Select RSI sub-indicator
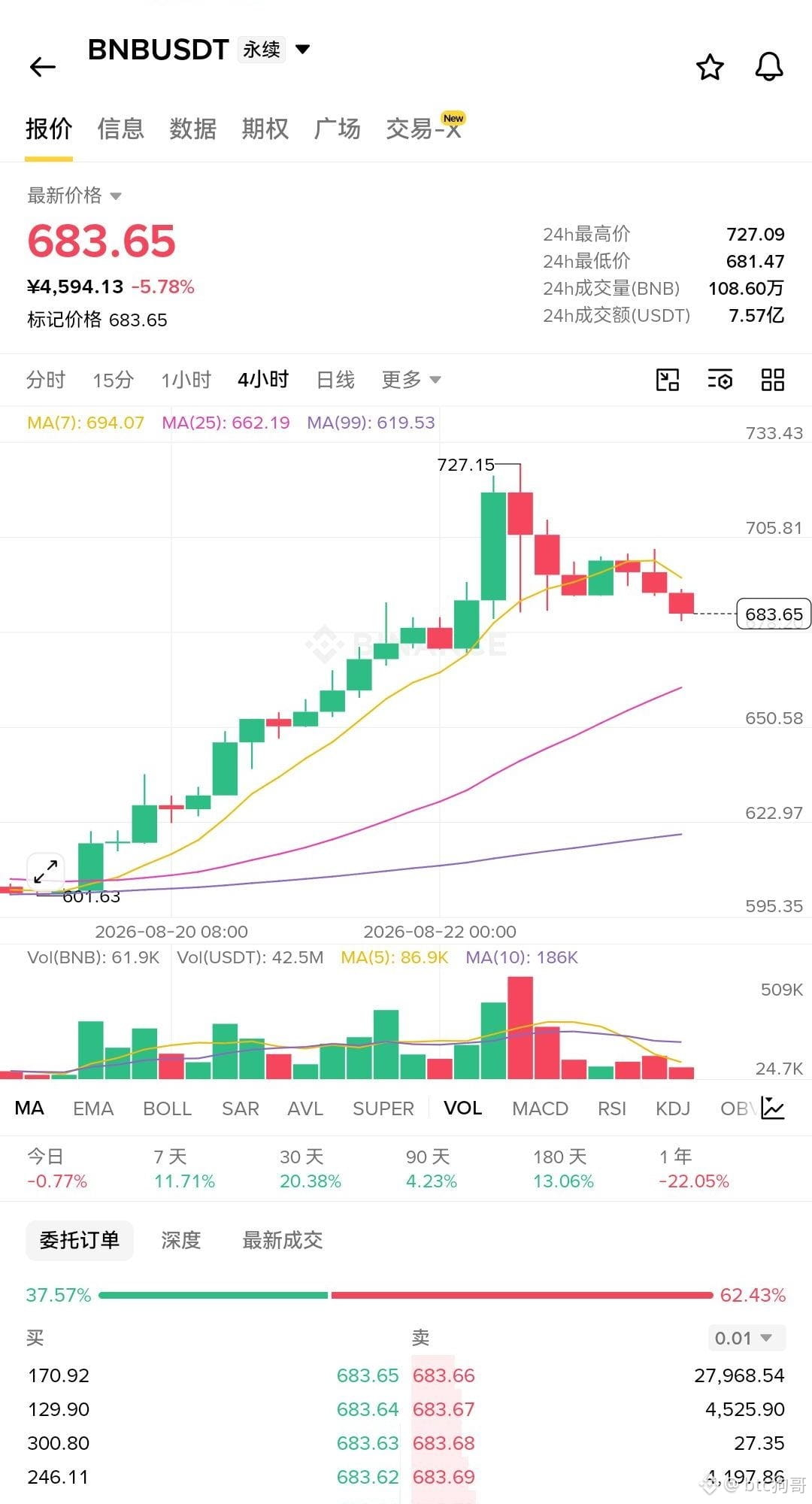Image resolution: width=812 pixels, height=1504 pixels. [612, 1108]
